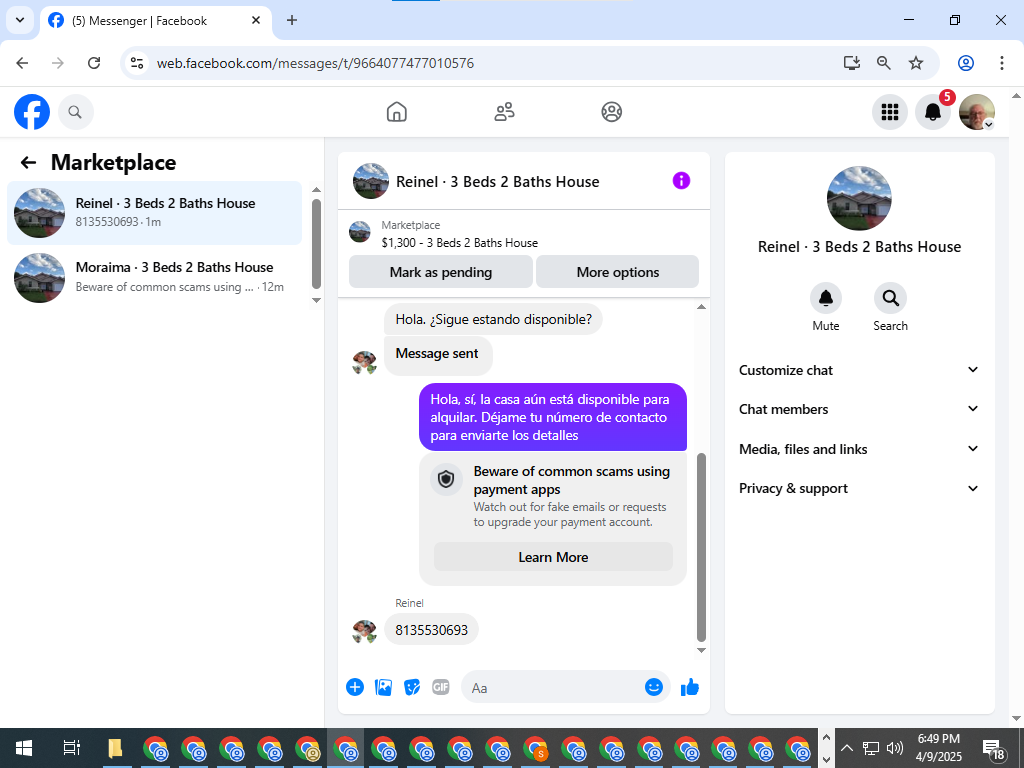The height and width of the screenshot is (768, 1024).
Task: Search in conversation with magnifier icon
Action: (x=890, y=298)
